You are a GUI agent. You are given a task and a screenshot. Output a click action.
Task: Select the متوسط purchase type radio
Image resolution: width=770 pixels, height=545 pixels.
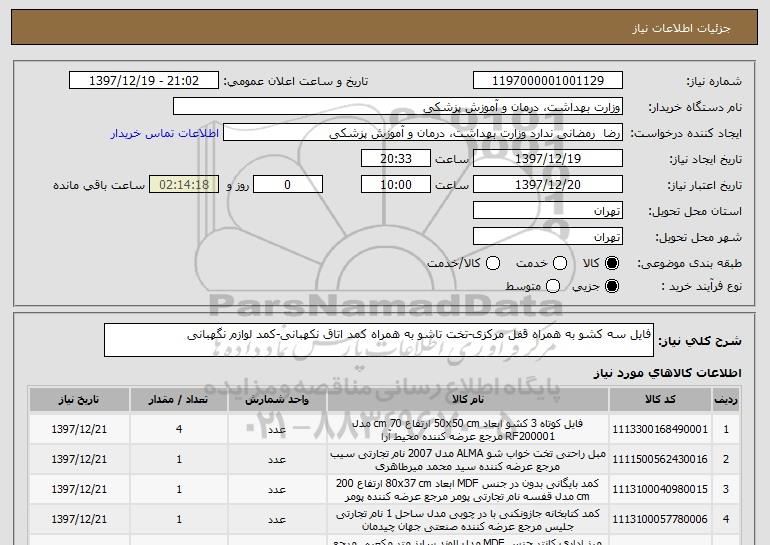[553, 286]
